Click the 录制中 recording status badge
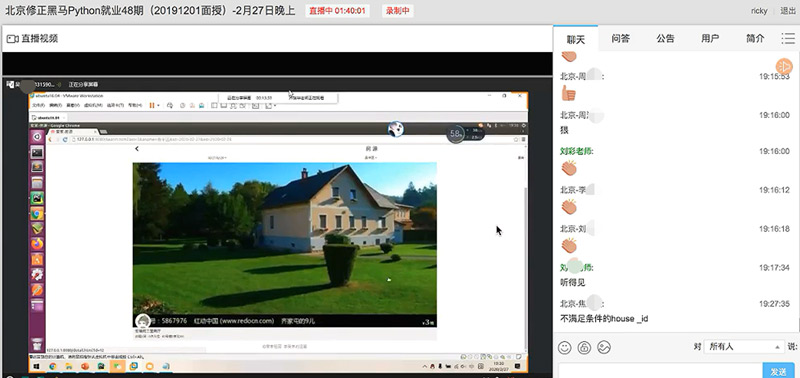Image resolution: width=800 pixels, height=378 pixels. point(398,11)
